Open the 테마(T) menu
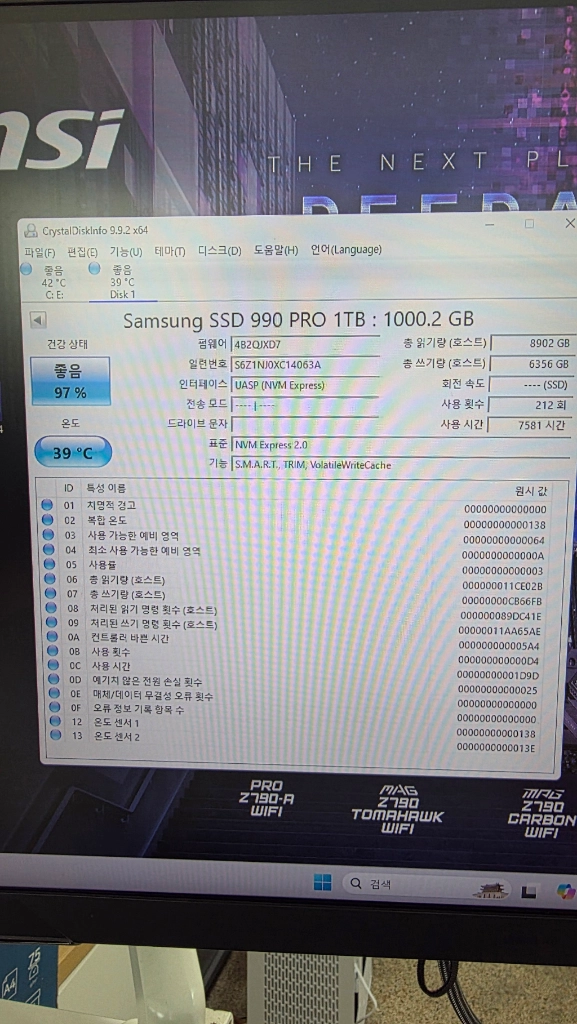 click(170, 251)
